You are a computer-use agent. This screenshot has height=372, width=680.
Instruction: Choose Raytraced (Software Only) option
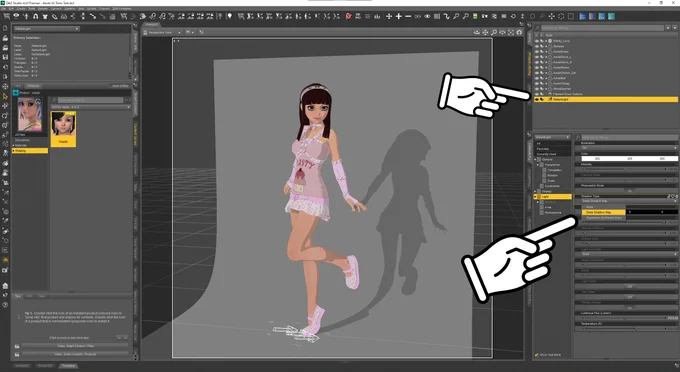tap(603, 218)
